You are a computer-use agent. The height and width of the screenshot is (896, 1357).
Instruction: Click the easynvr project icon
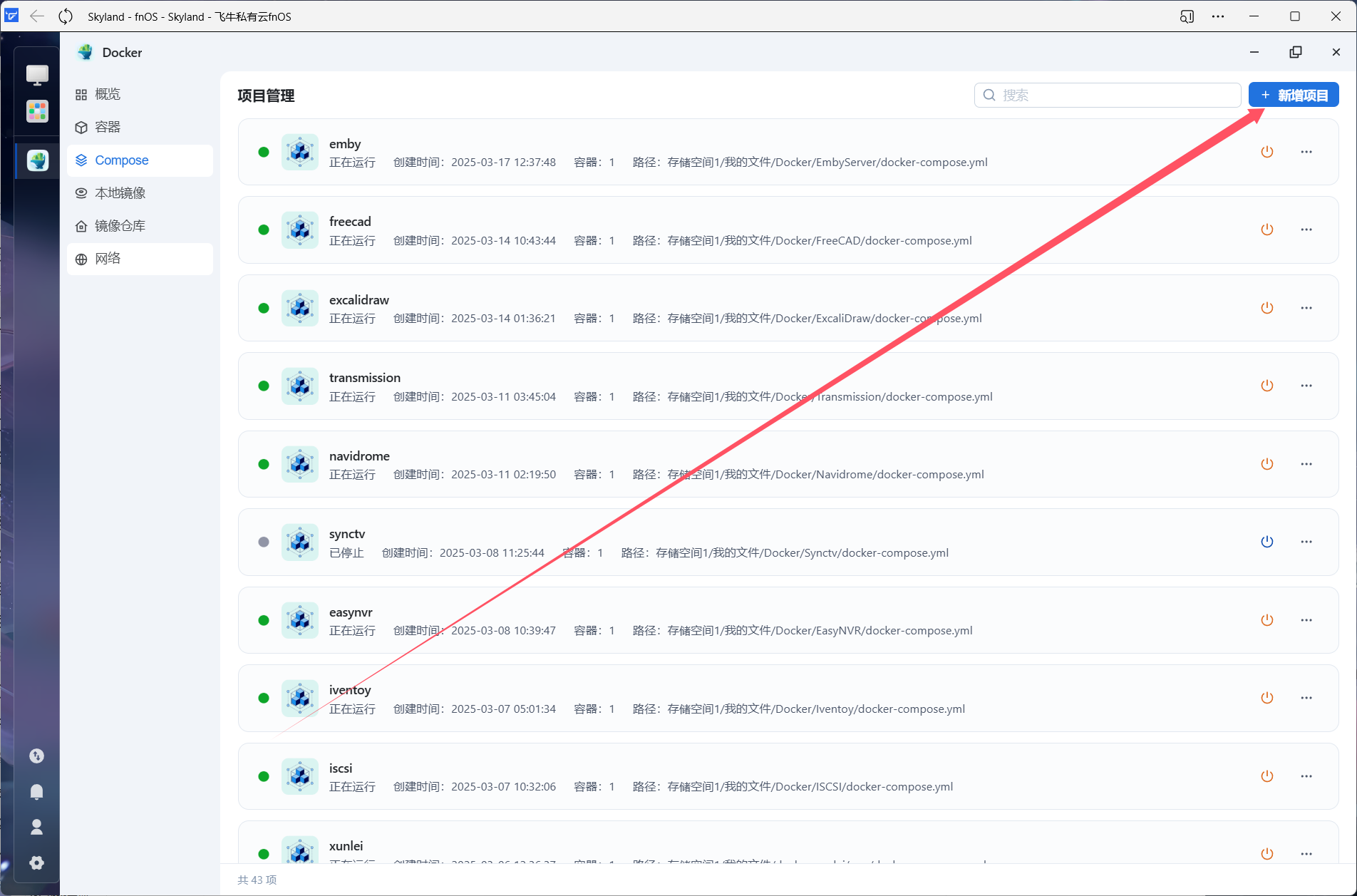300,620
